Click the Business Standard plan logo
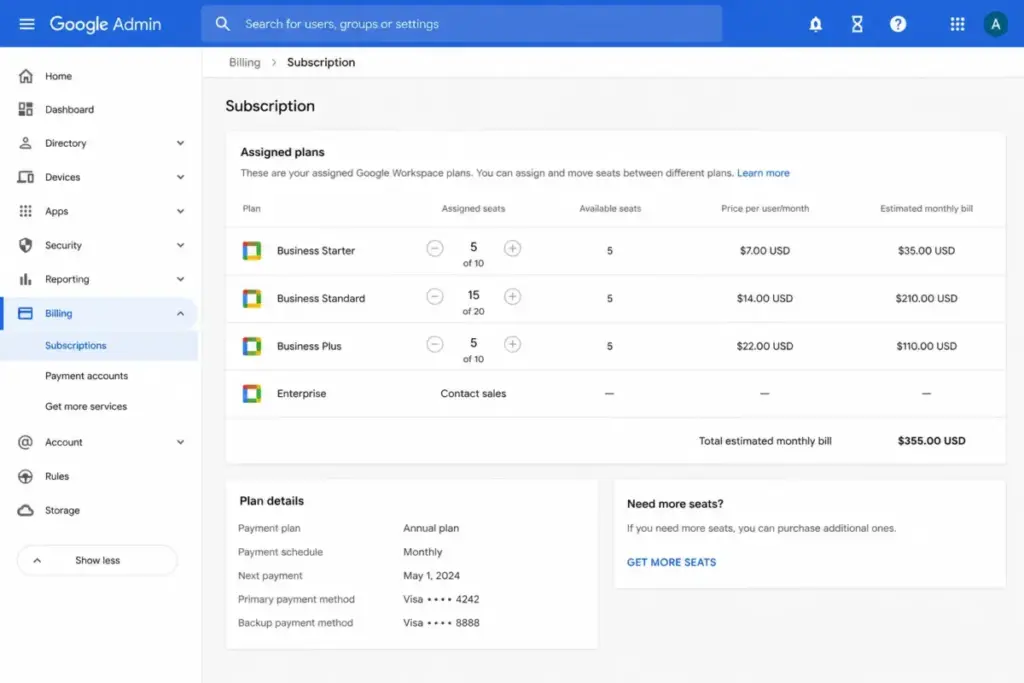The image size is (1024, 683). (x=251, y=298)
